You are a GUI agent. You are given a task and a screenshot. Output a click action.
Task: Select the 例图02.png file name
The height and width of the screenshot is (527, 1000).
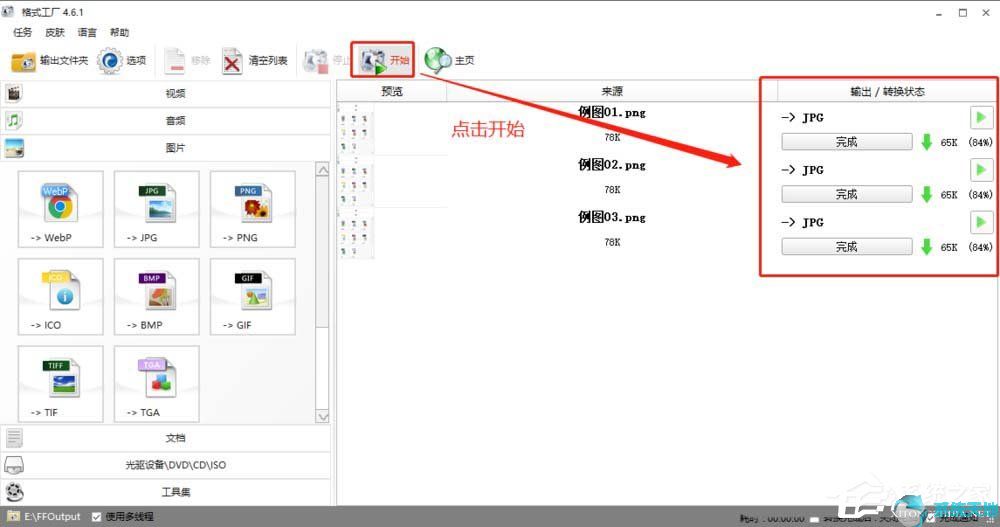pyautogui.click(x=612, y=165)
